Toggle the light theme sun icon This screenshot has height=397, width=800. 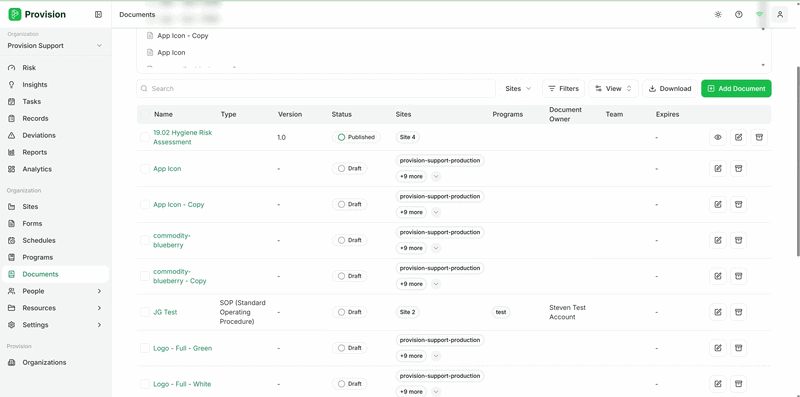[718, 14]
